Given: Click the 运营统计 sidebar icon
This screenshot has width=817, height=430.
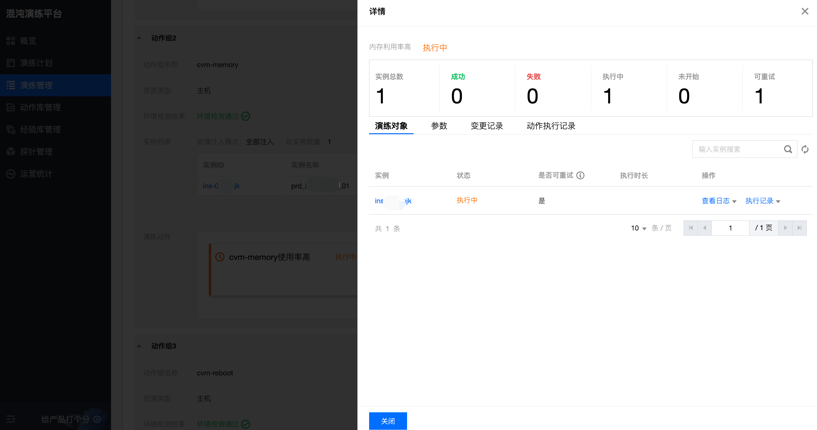Looking at the screenshot, I should (10, 174).
